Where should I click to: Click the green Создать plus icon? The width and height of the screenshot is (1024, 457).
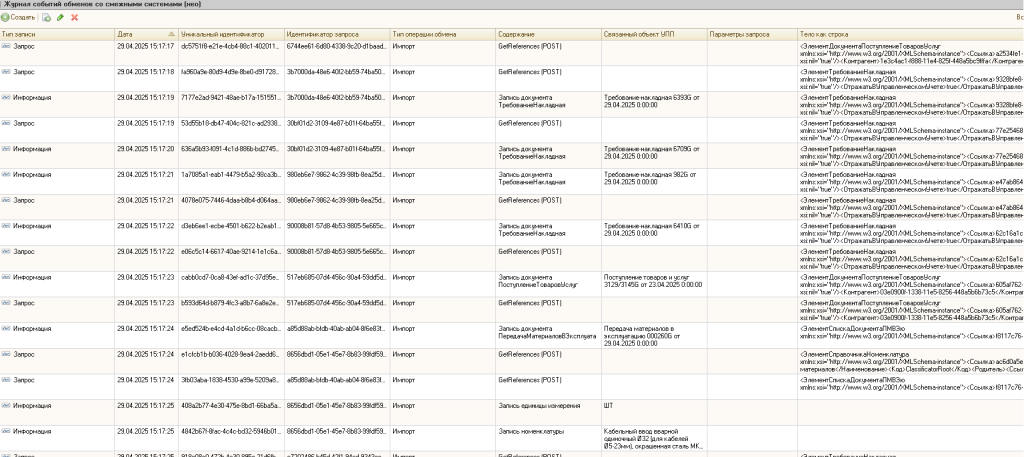(x=5, y=18)
